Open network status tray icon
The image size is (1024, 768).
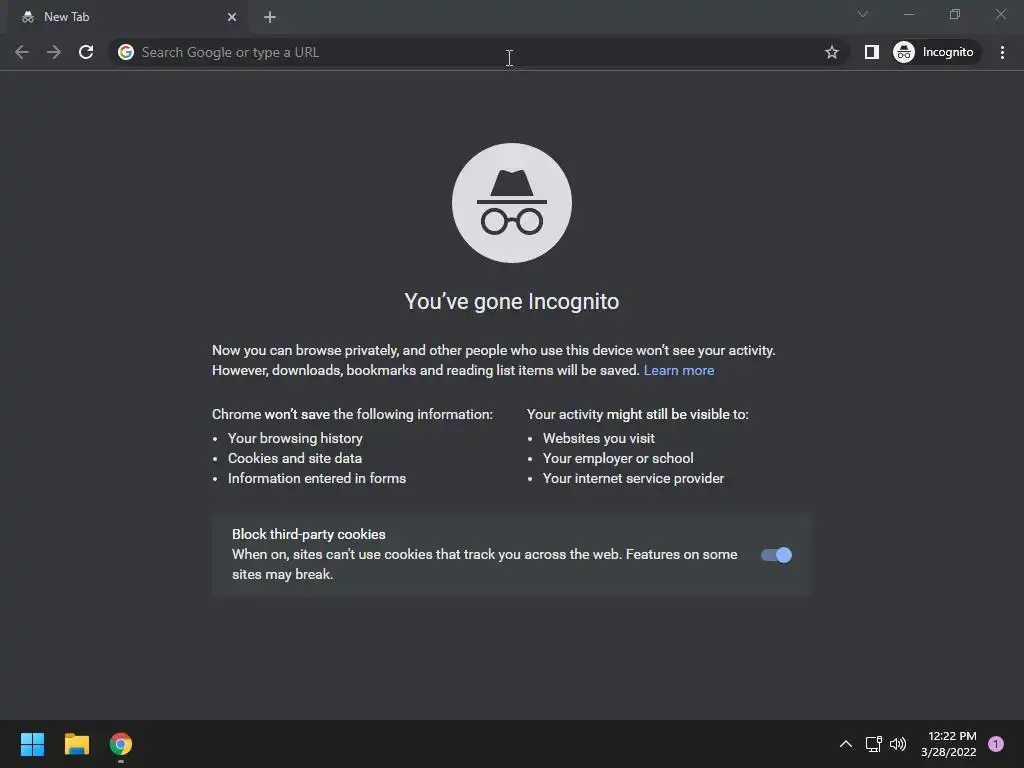coord(873,744)
